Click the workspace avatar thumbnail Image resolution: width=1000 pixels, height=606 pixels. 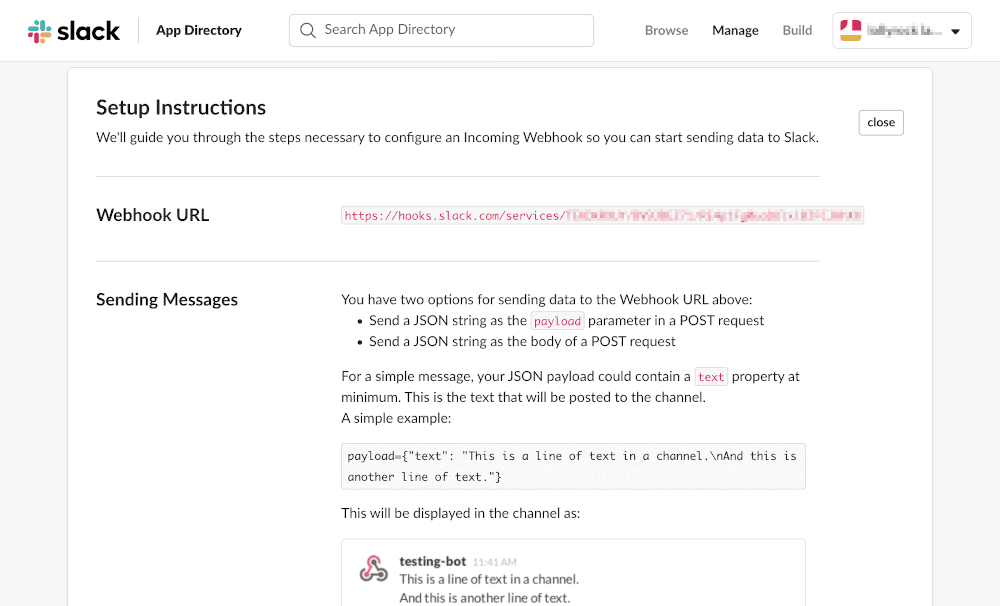(850, 30)
